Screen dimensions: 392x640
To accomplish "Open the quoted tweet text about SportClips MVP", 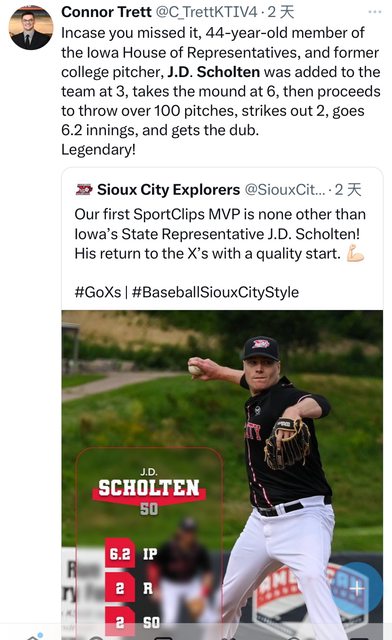I will tap(220, 234).
